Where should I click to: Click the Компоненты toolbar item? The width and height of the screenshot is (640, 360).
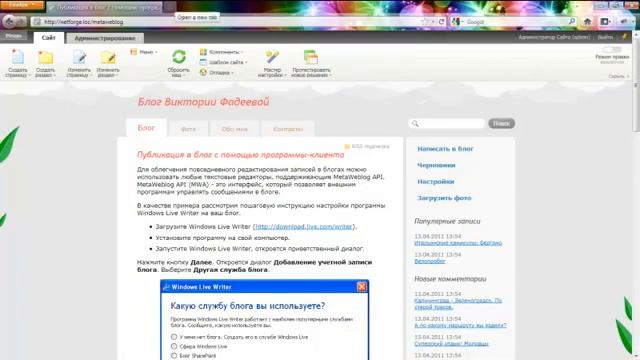tap(221, 52)
